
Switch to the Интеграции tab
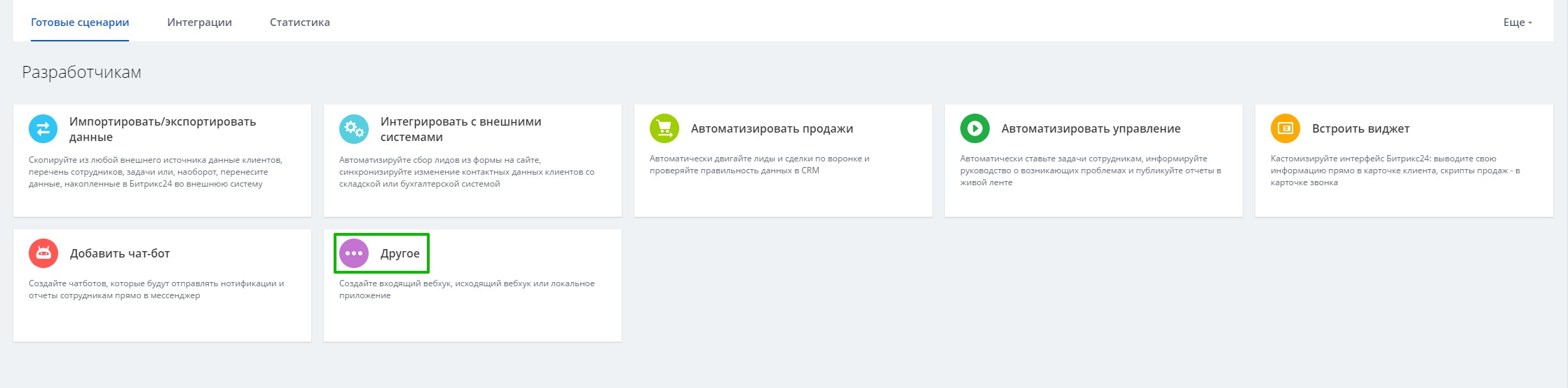point(200,22)
